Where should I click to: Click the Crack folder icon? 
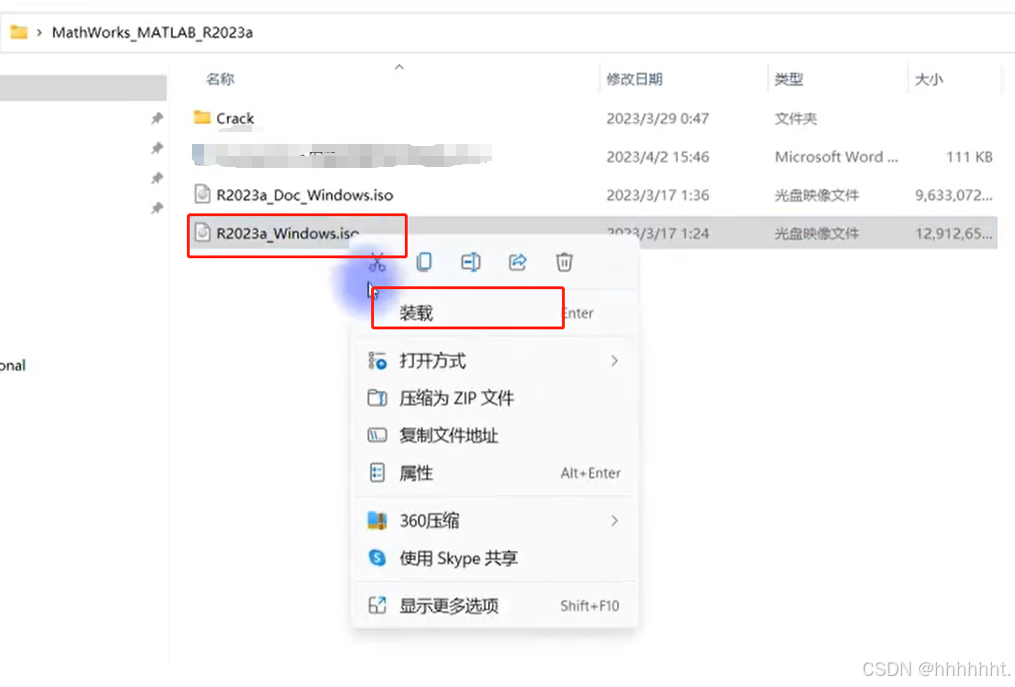pyautogui.click(x=203, y=117)
